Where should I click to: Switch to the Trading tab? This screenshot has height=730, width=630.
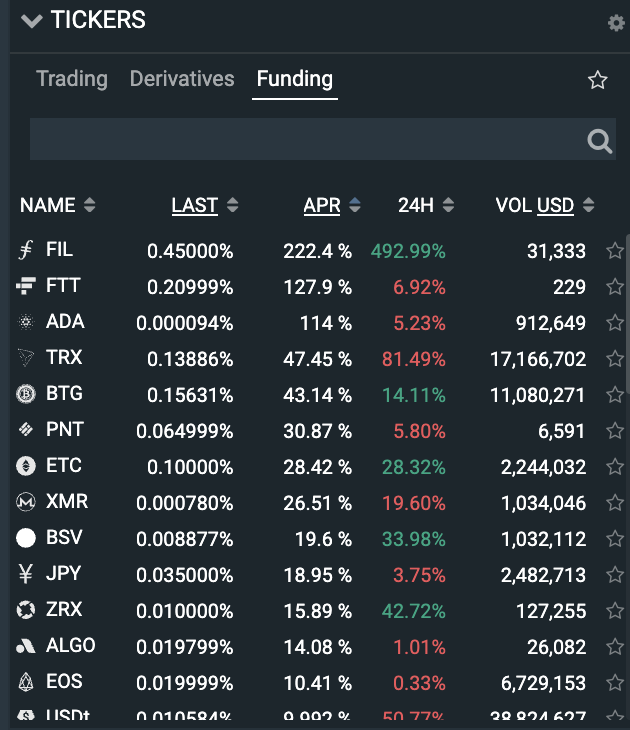tap(72, 79)
